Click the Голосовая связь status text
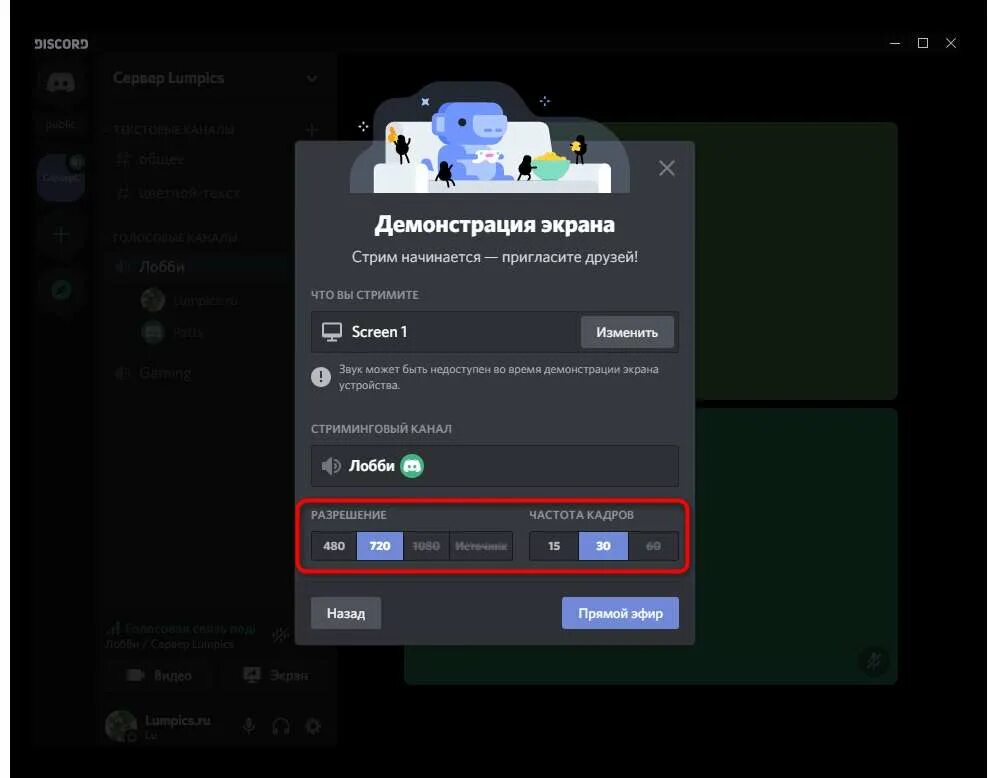Image resolution: width=990 pixels, height=778 pixels. (x=190, y=628)
